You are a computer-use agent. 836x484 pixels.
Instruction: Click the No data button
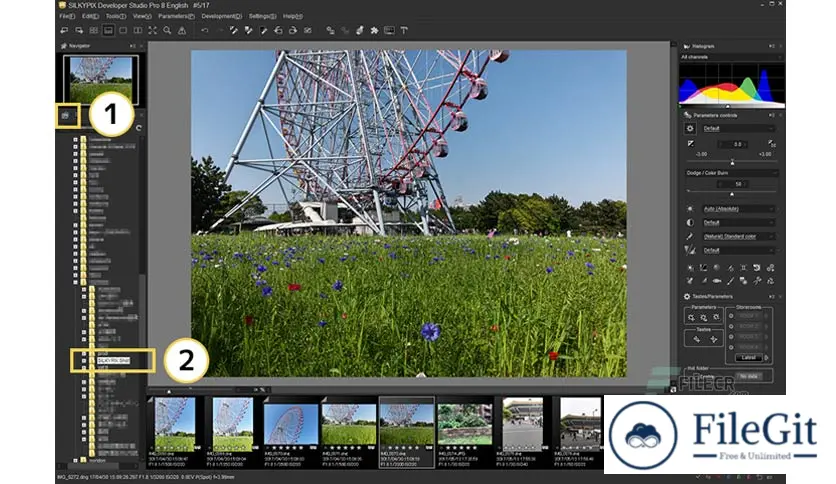(x=749, y=376)
